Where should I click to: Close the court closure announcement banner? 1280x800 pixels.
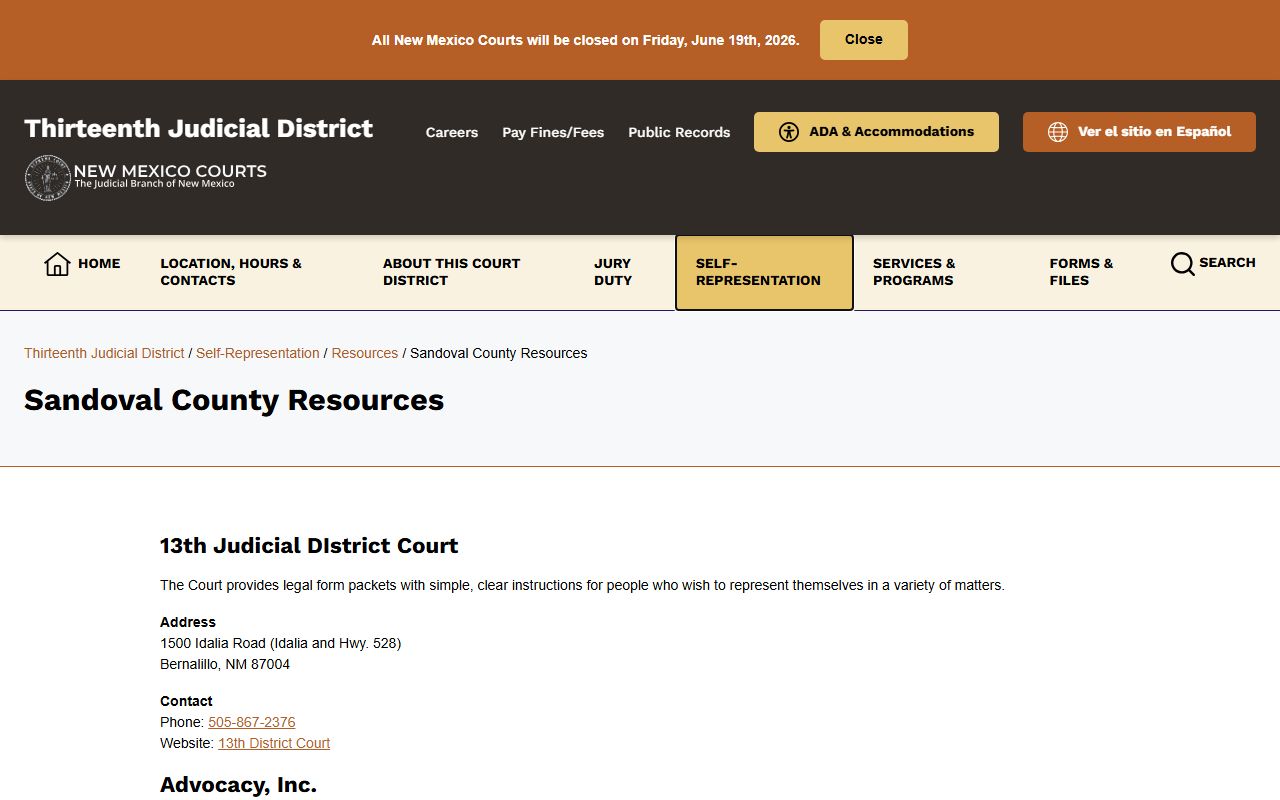(x=863, y=40)
